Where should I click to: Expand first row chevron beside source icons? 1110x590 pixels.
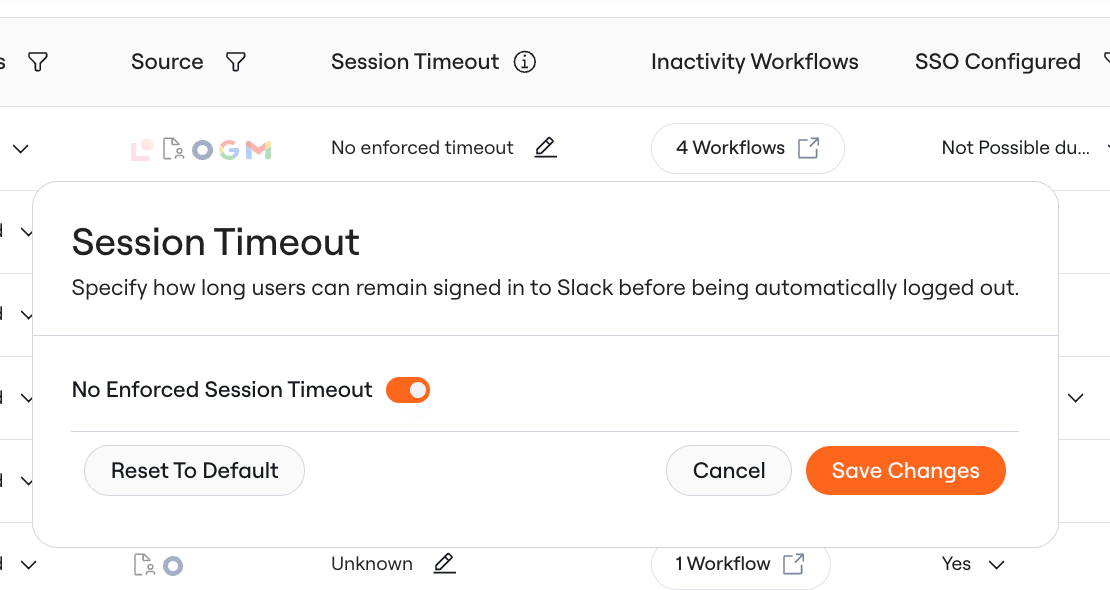click(21, 149)
